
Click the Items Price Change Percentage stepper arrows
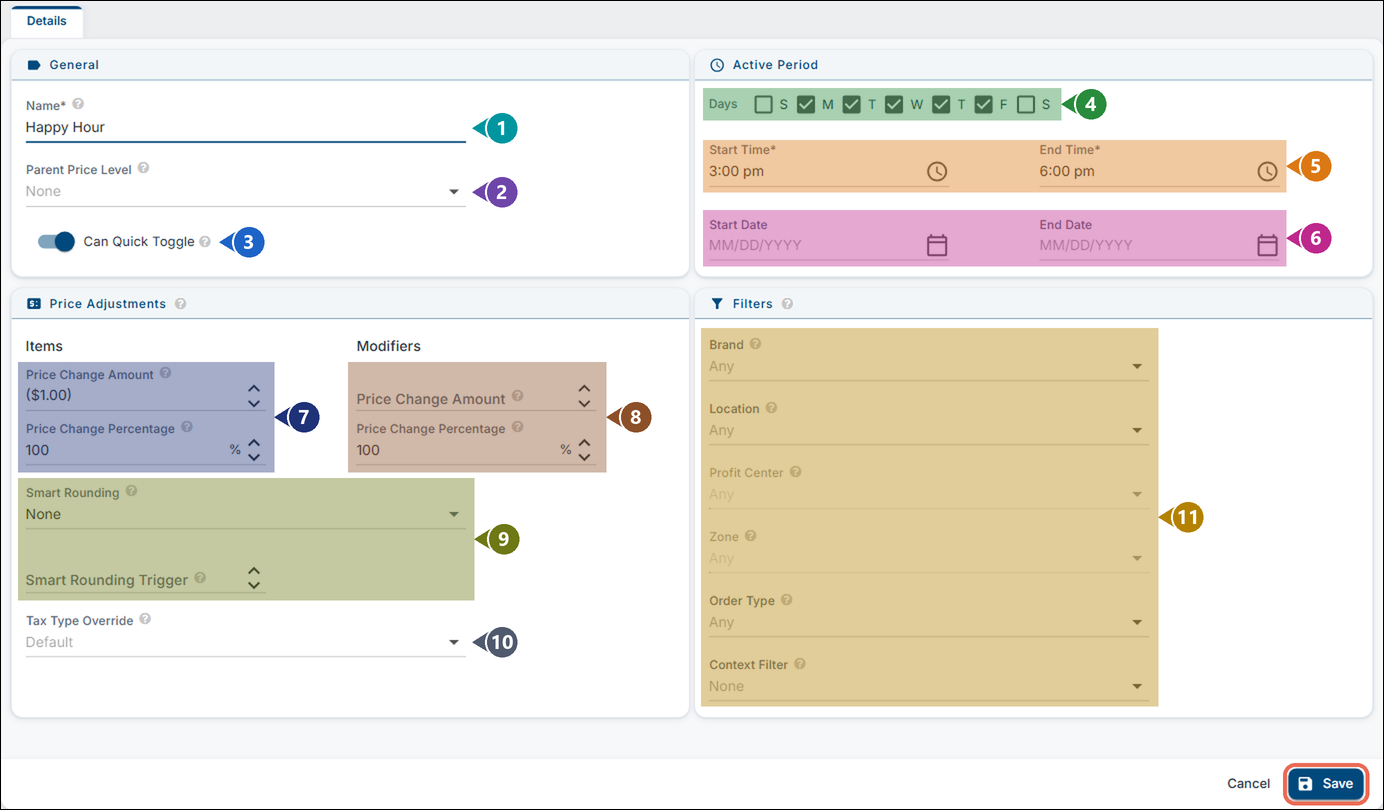coord(254,450)
